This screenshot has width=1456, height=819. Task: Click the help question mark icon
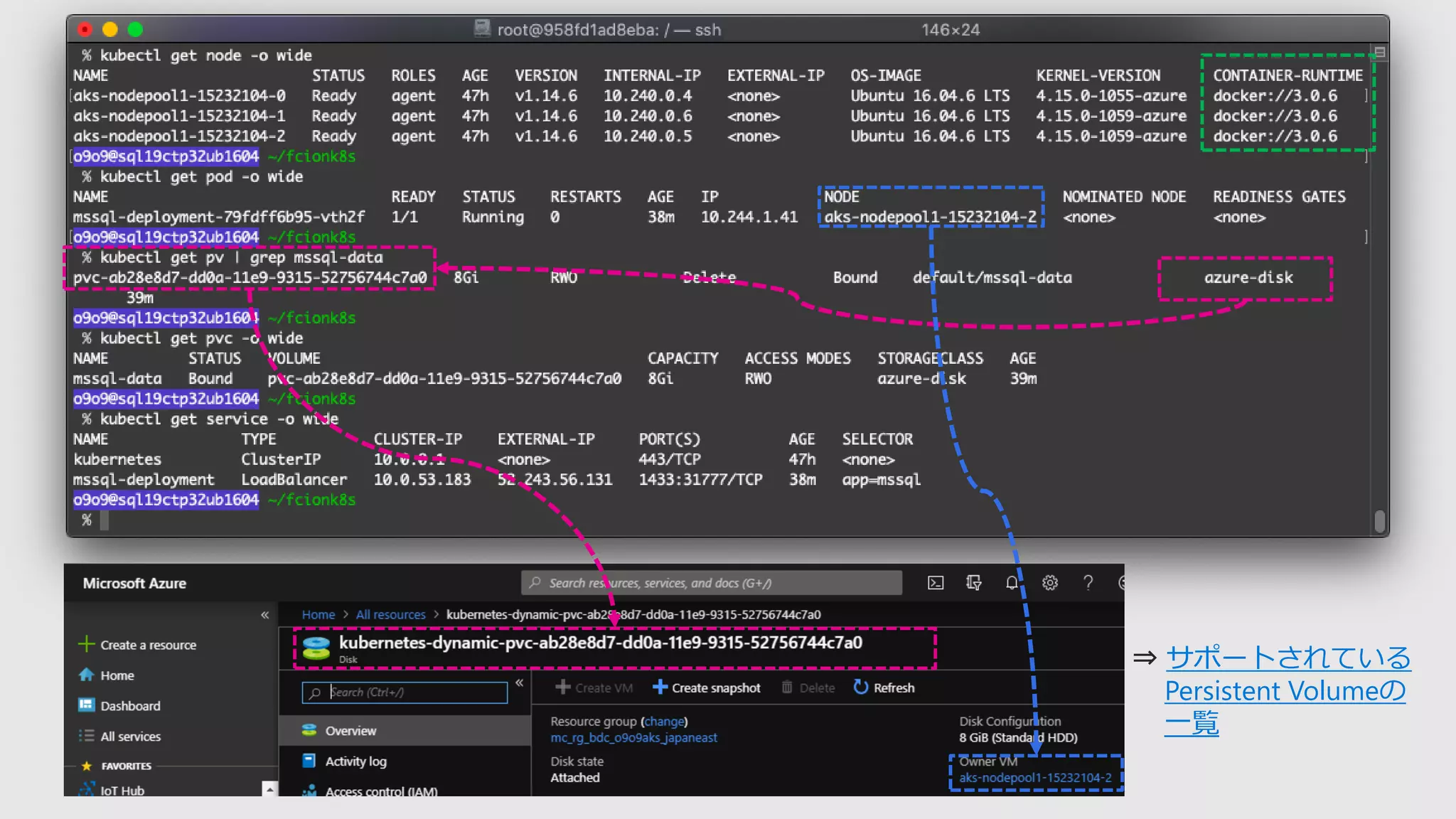point(1088,583)
